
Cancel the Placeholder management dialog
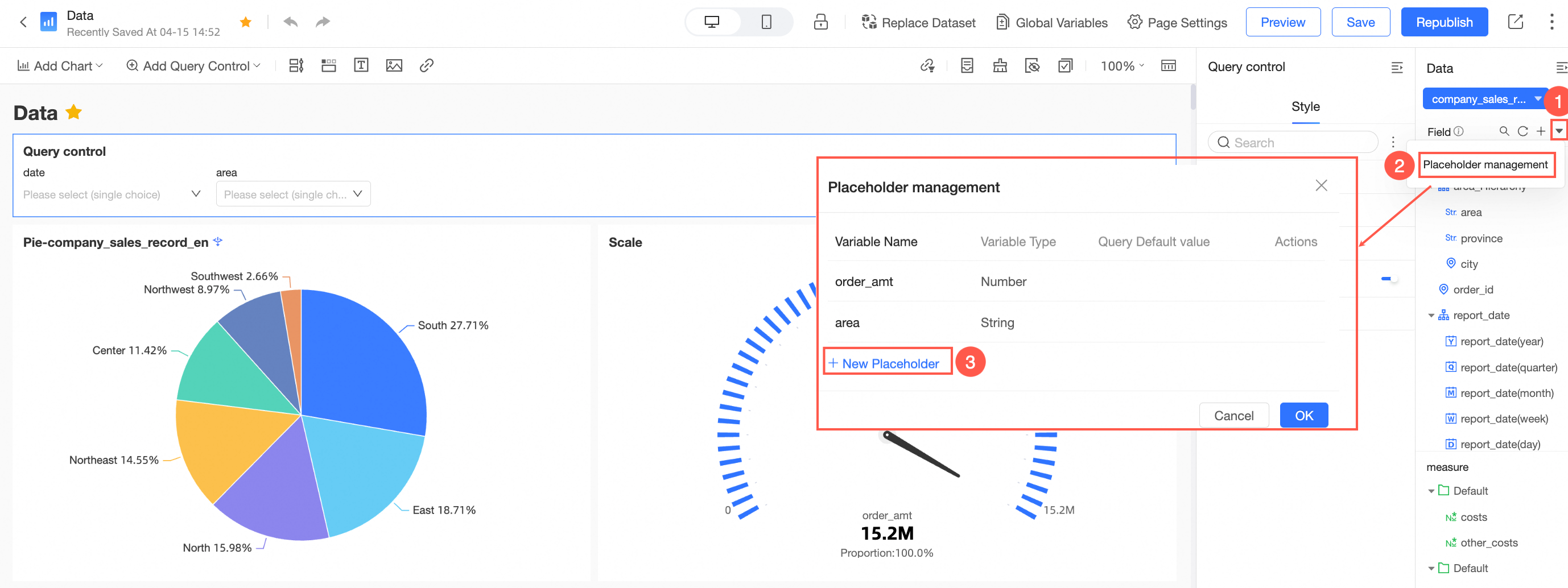pos(1233,416)
